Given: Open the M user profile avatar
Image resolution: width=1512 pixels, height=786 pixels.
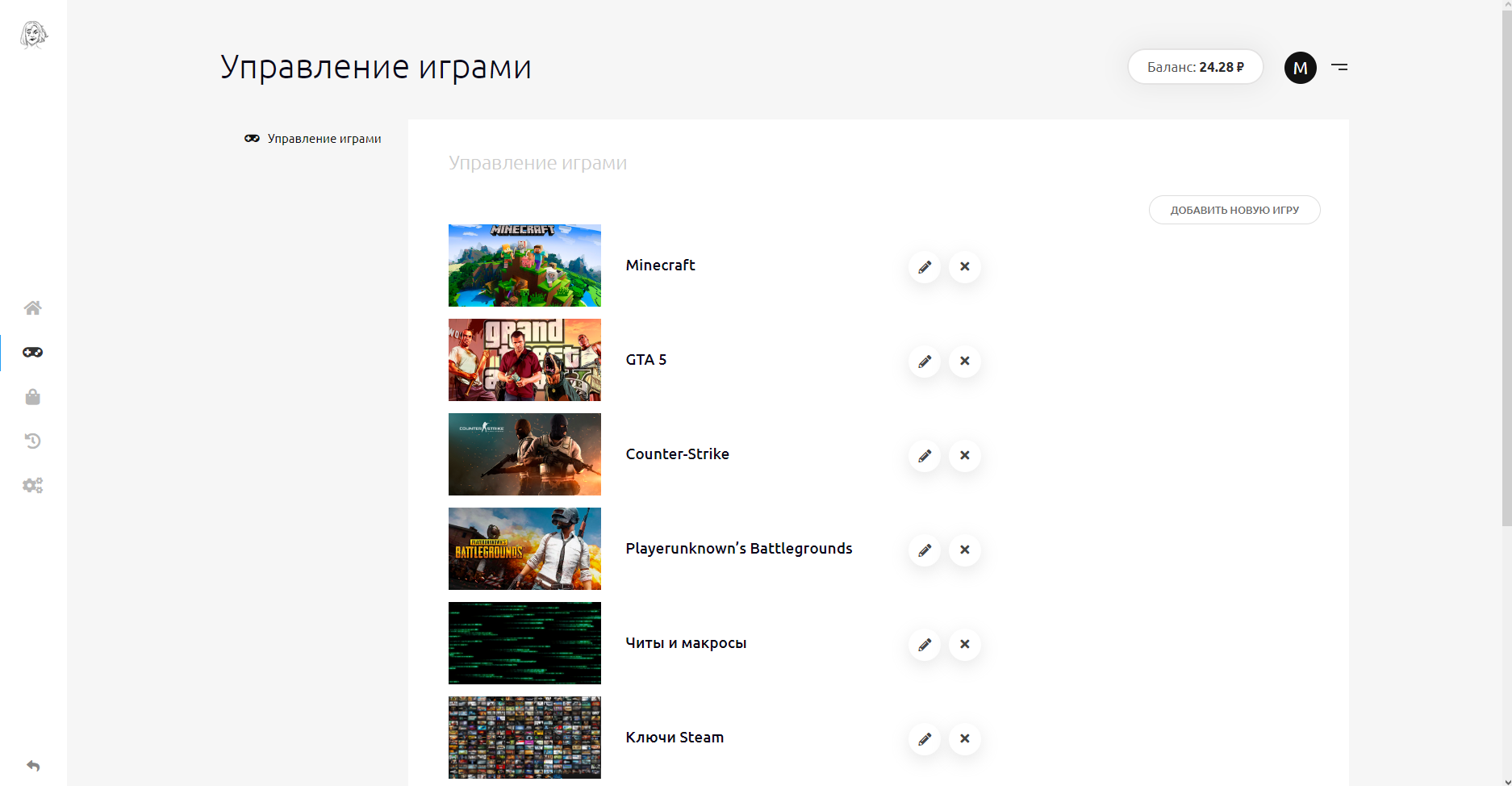Looking at the screenshot, I should (1301, 68).
